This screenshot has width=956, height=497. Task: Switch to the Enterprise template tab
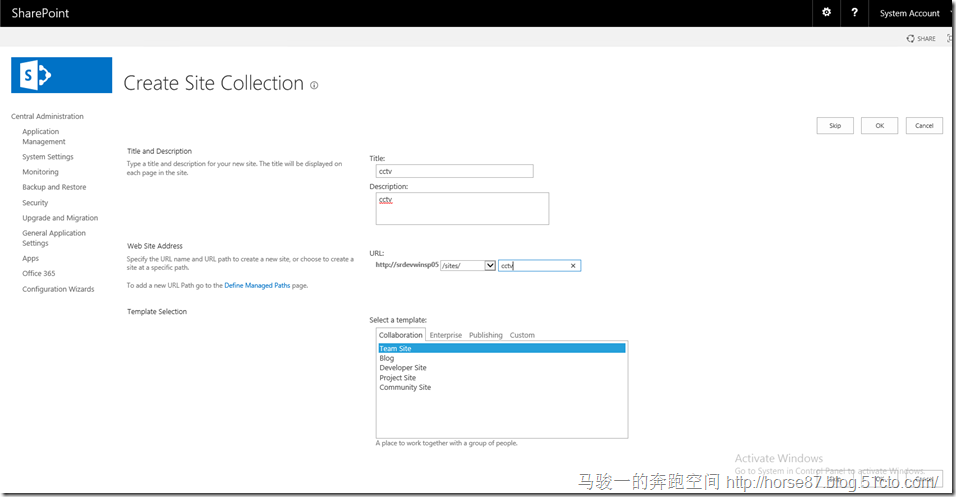446,335
